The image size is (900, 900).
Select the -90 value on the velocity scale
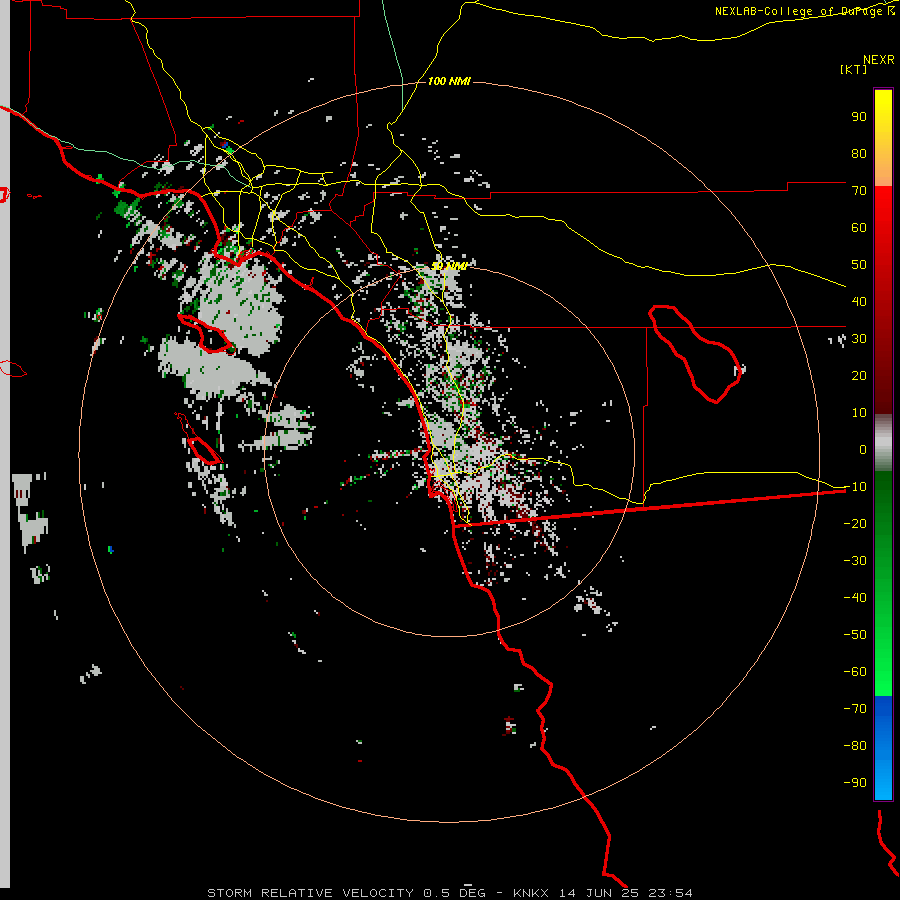(x=855, y=782)
